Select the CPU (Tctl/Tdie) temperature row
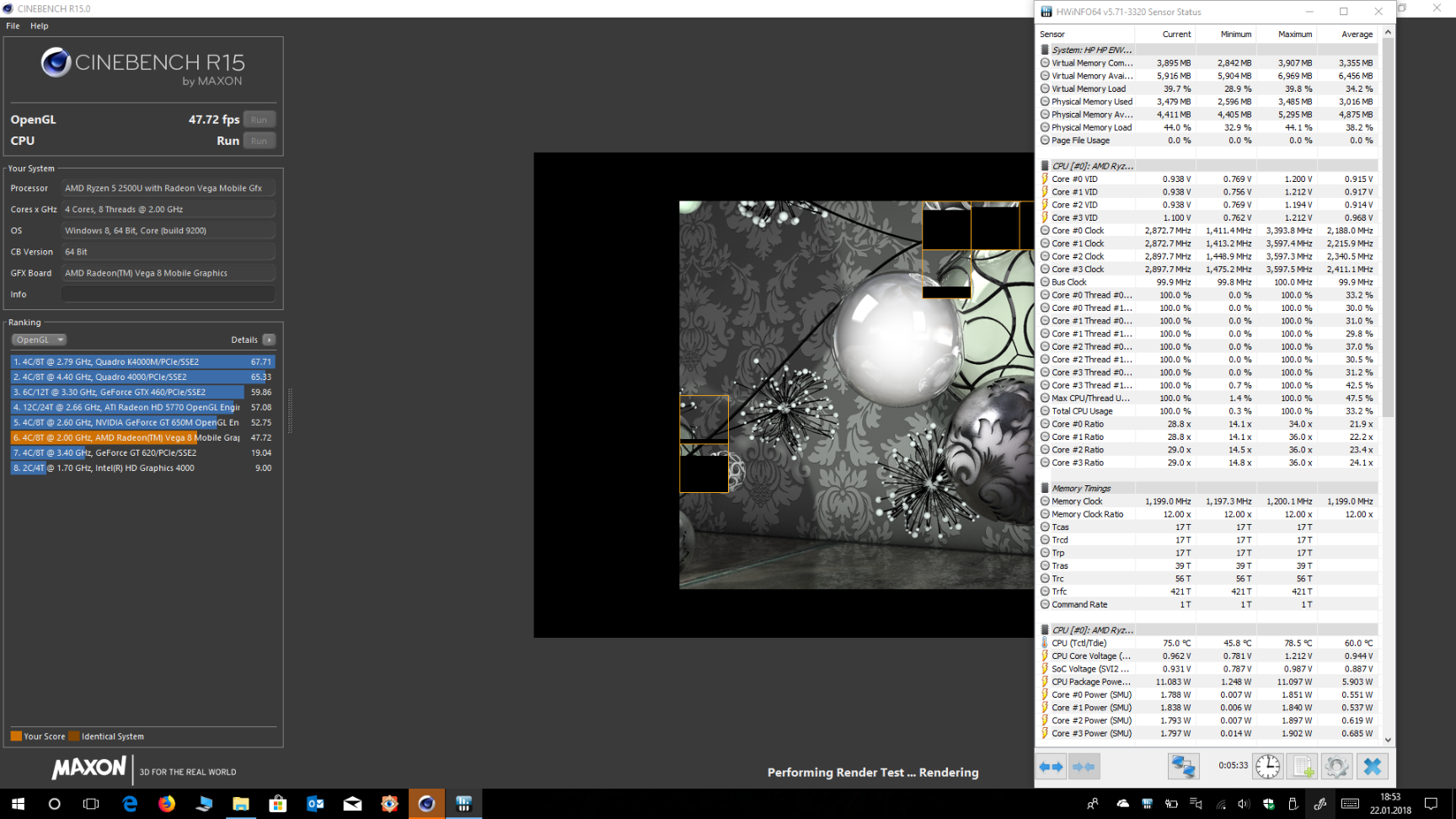1456x819 pixels. coord(1207,643)
